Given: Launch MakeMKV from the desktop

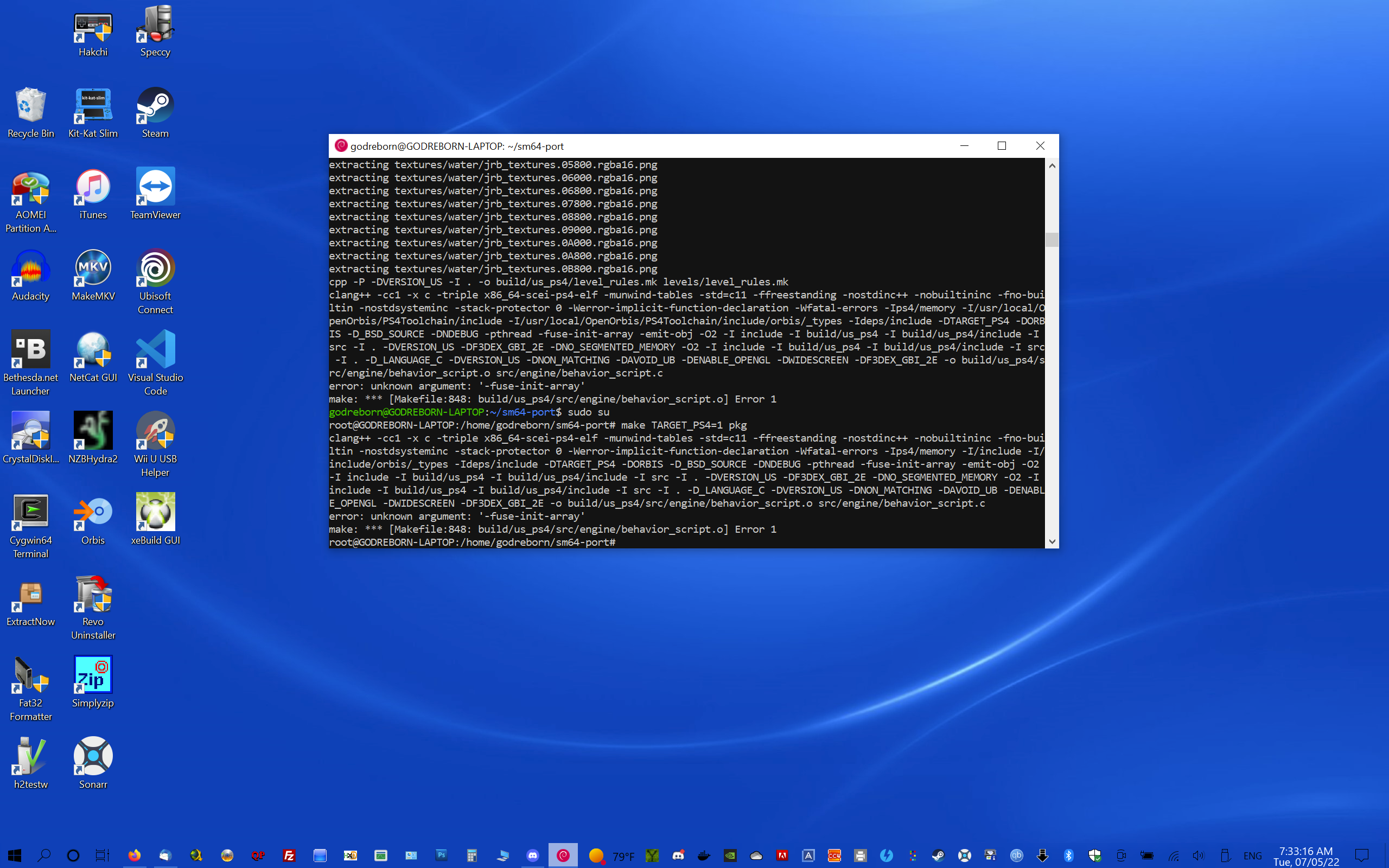Looking at the screenshot, I should click(x=93, y=276).
